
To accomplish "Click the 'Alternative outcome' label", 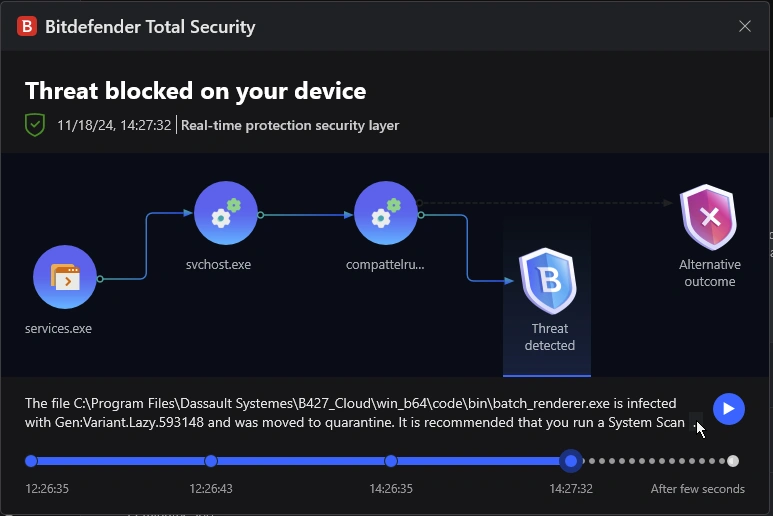I will [x=709, y=273].
